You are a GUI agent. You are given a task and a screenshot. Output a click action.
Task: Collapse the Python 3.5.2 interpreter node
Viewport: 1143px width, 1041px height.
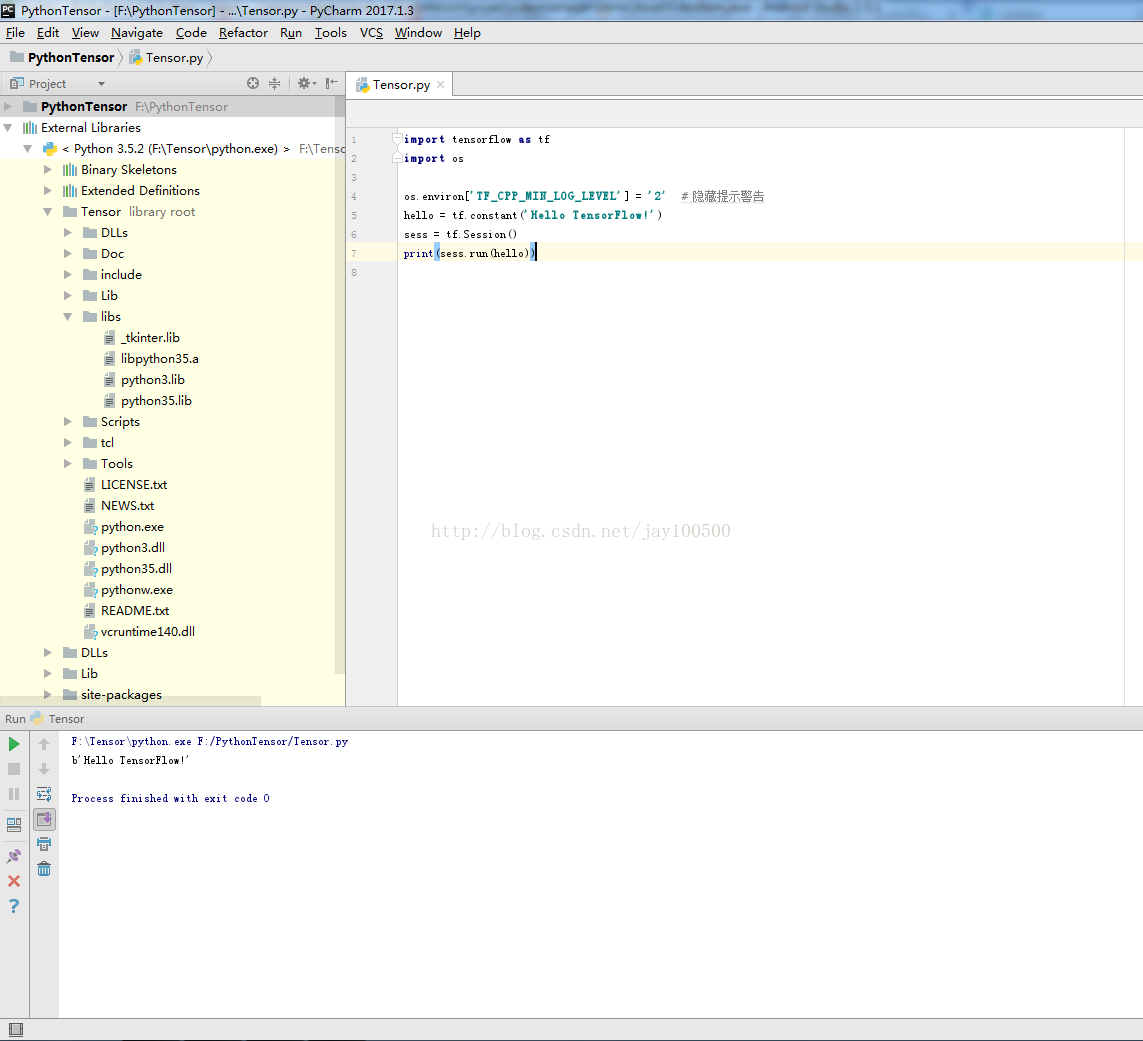(28, 149)
